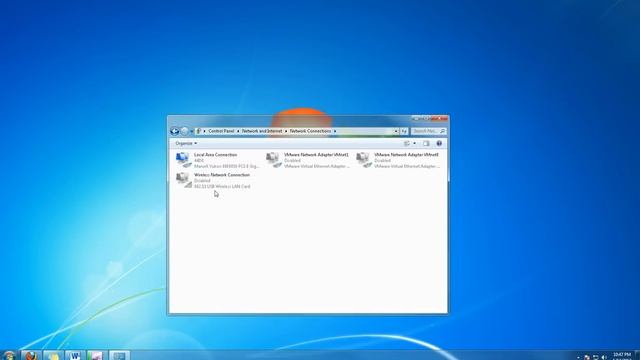
Task: Select the VMware Network Adapter VMnet1 icon
Action: [273, 160]
